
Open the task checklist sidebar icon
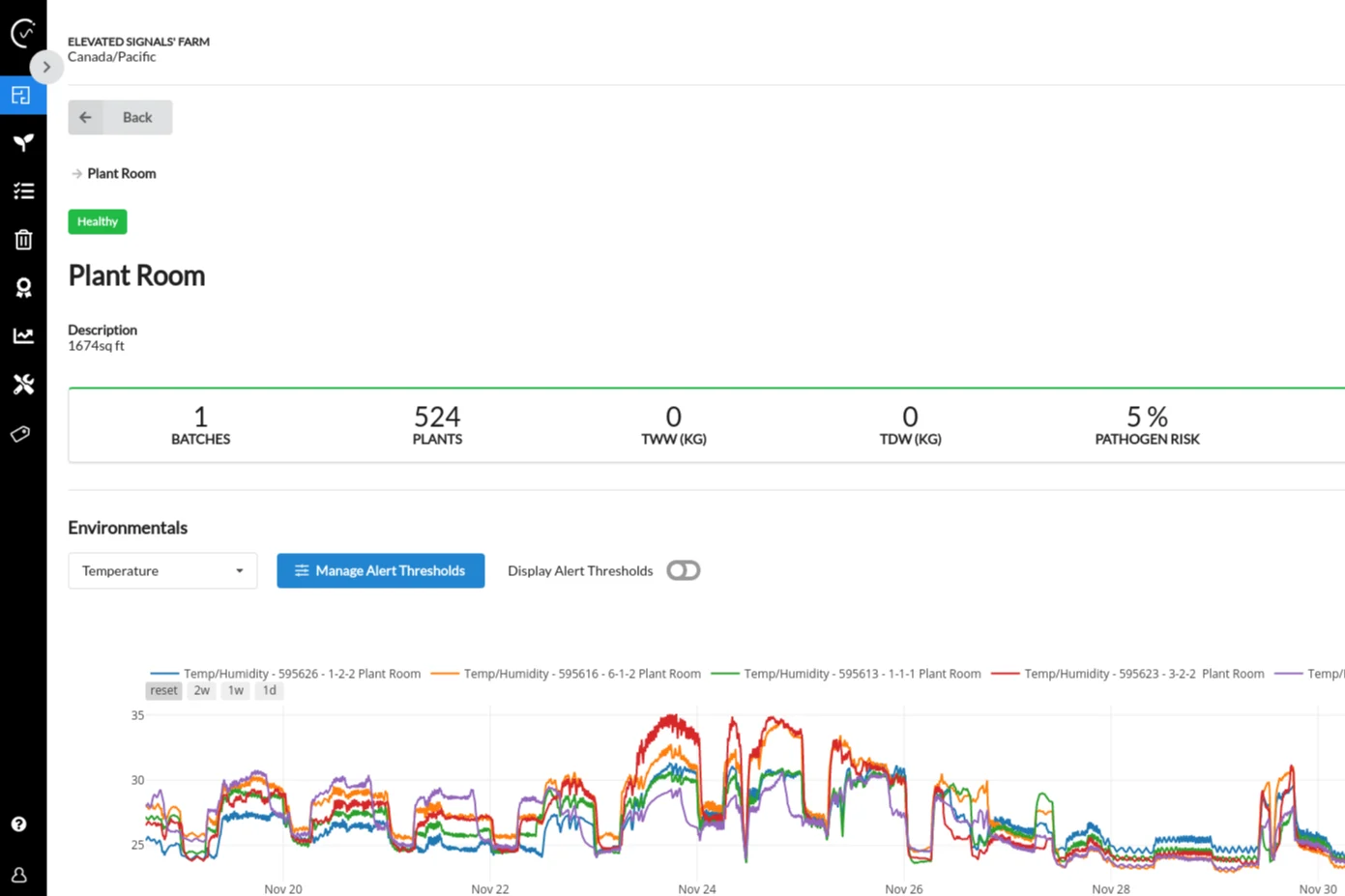pos(23,191)
